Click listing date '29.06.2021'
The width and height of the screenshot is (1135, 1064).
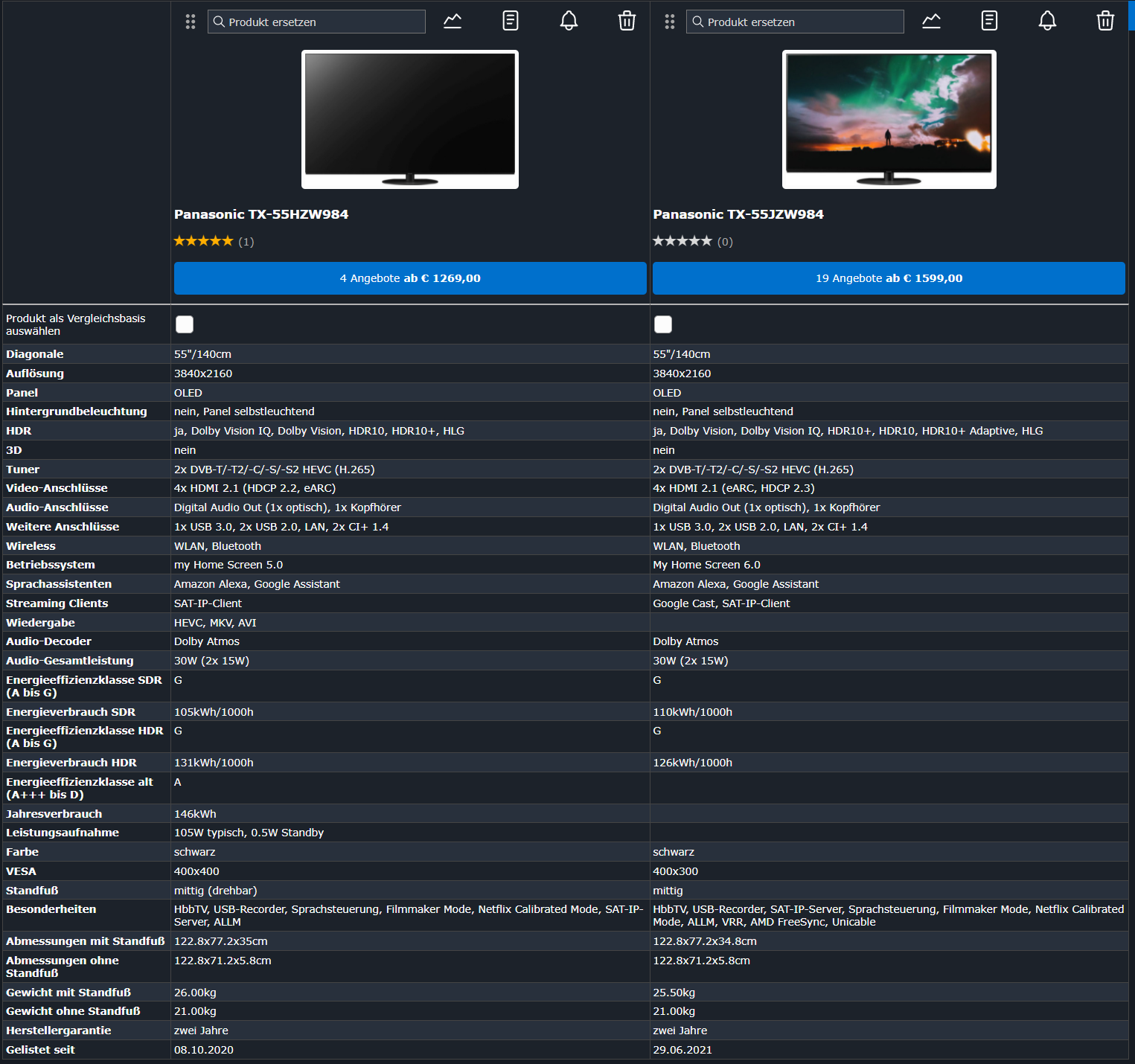[x=682, y=1050]
